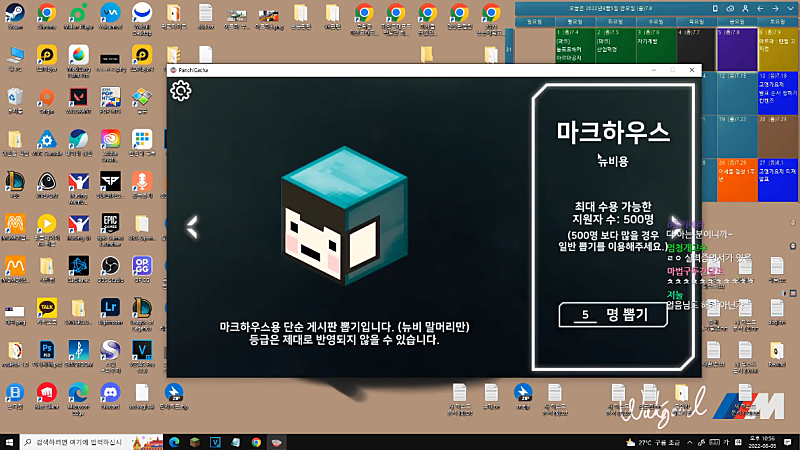Open the Riot Client desktop shortcut
The image size is (800, 450).
click(x=46, y=396)
